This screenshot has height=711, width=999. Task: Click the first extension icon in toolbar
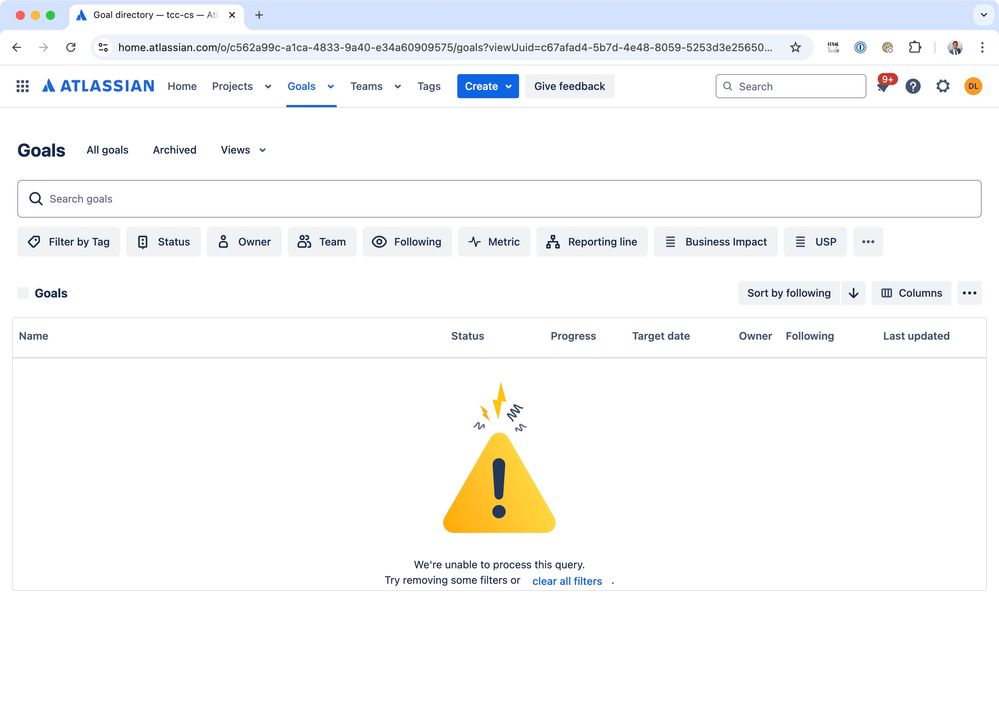833,47
